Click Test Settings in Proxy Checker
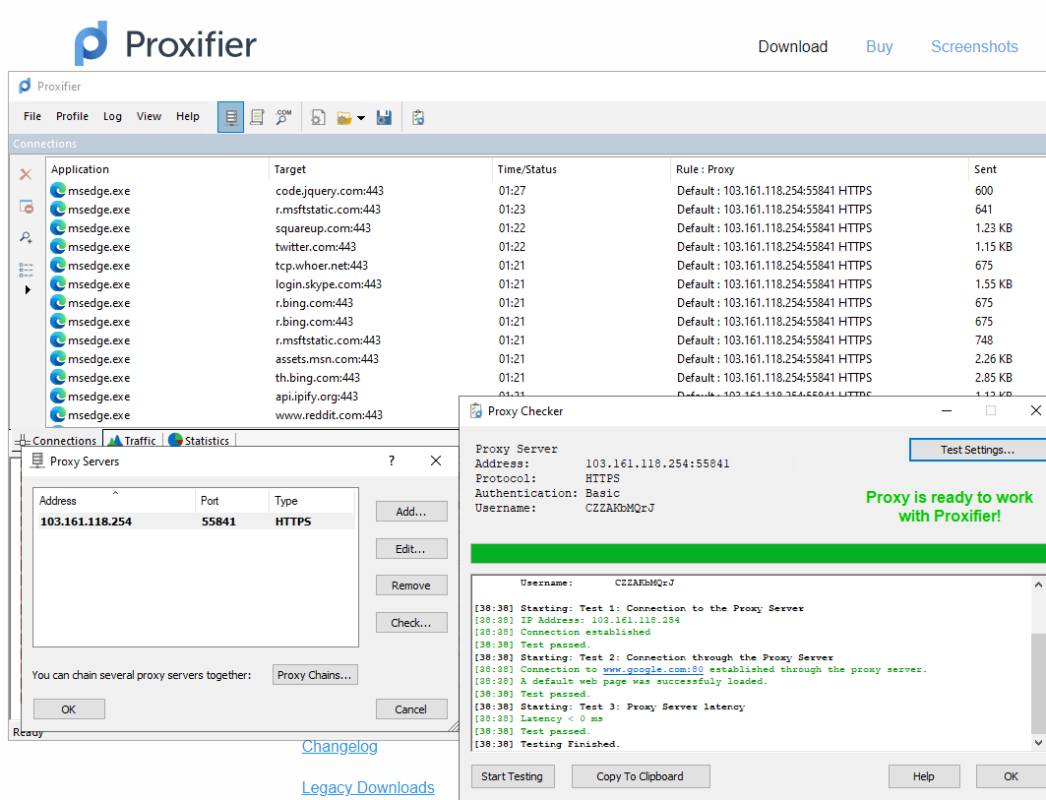 coord(976,449)
